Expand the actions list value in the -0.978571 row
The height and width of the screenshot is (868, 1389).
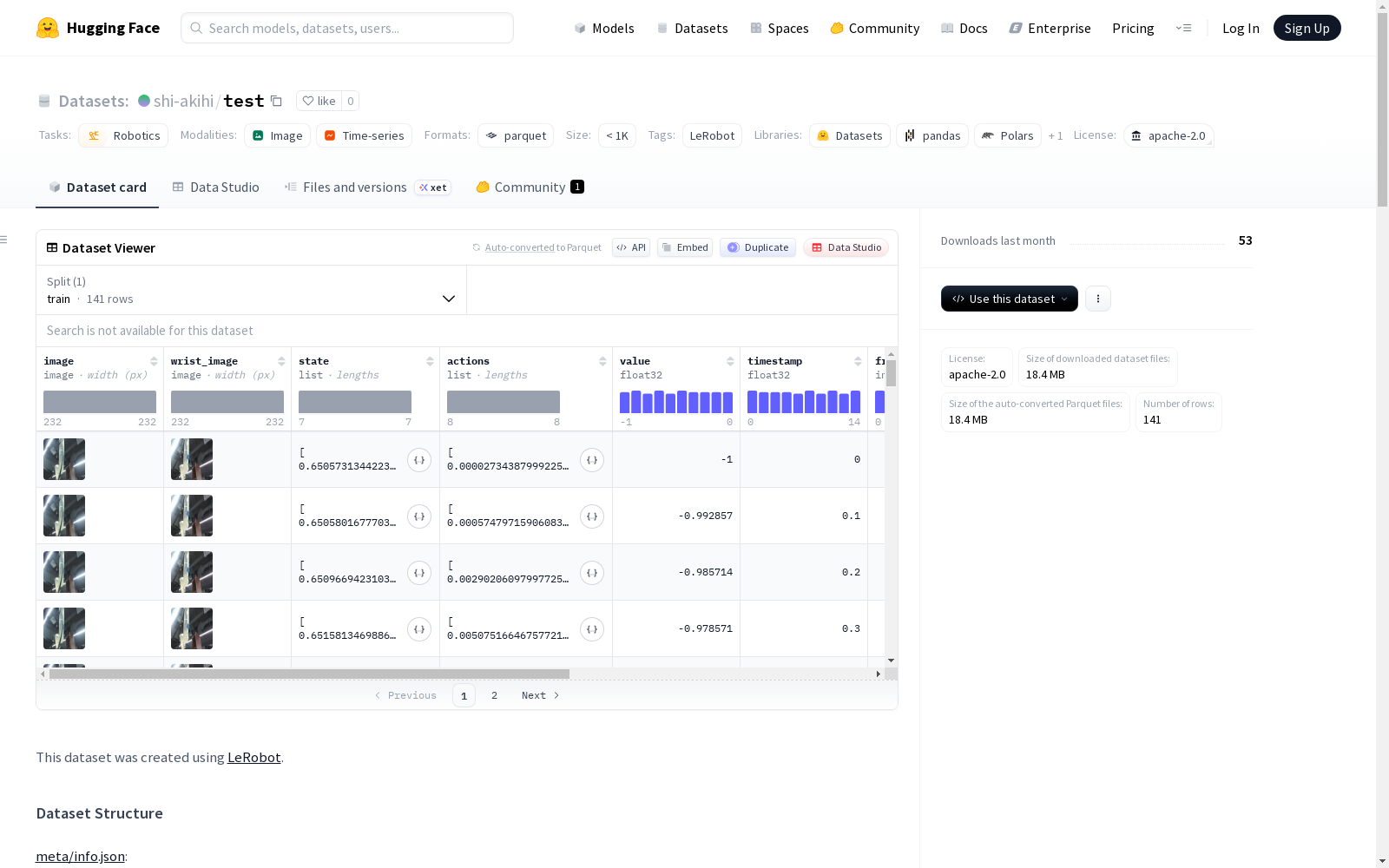592,629
